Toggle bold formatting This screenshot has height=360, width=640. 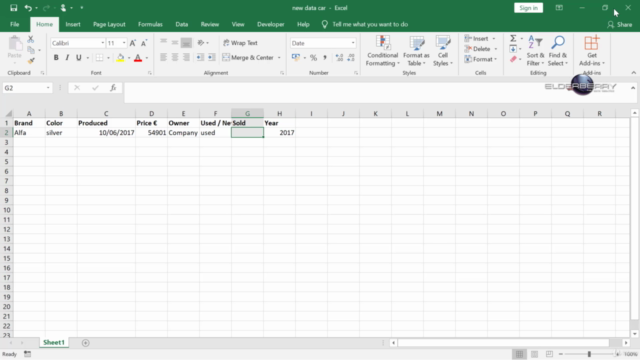[56, 58]
